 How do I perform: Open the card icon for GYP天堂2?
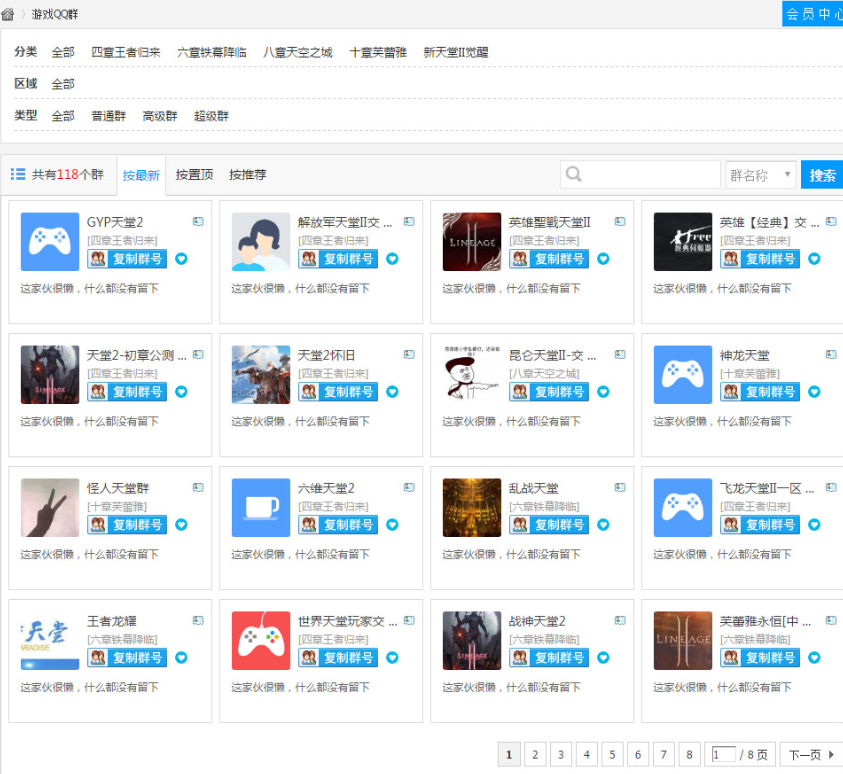pyautogui.click(x=198, y=221)
